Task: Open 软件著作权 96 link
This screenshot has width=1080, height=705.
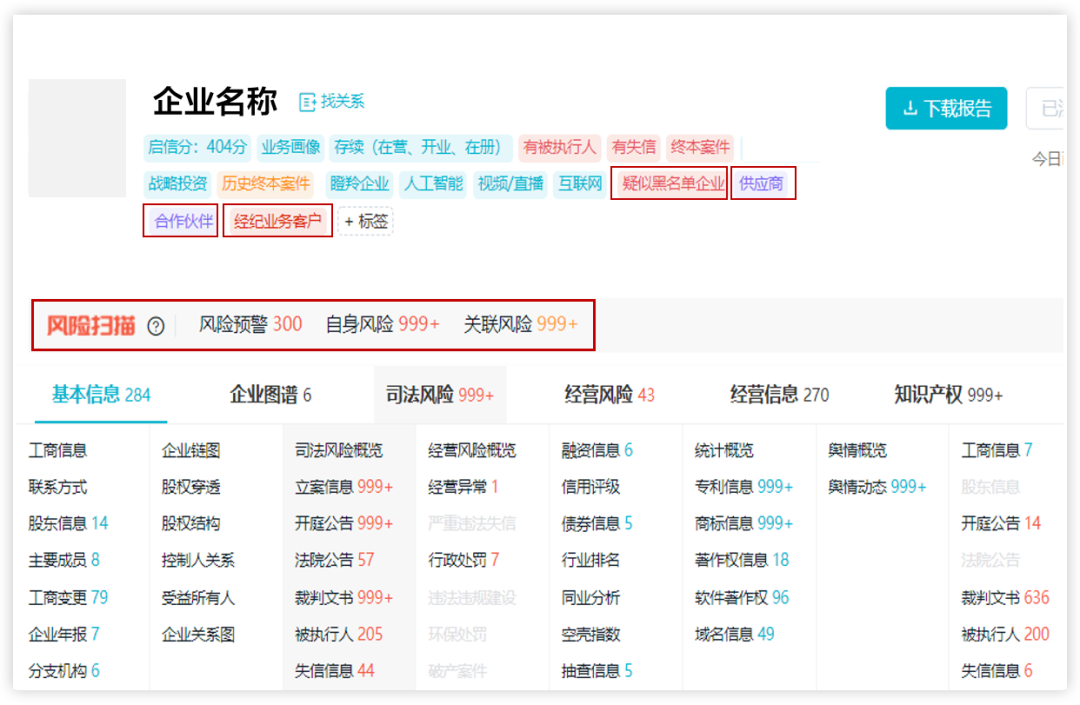Action: (742, 597)
